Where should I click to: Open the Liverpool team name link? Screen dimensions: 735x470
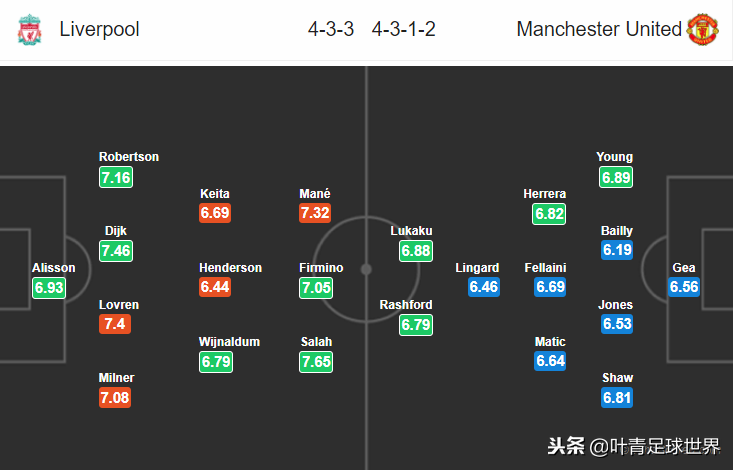(x=99, y=30)
